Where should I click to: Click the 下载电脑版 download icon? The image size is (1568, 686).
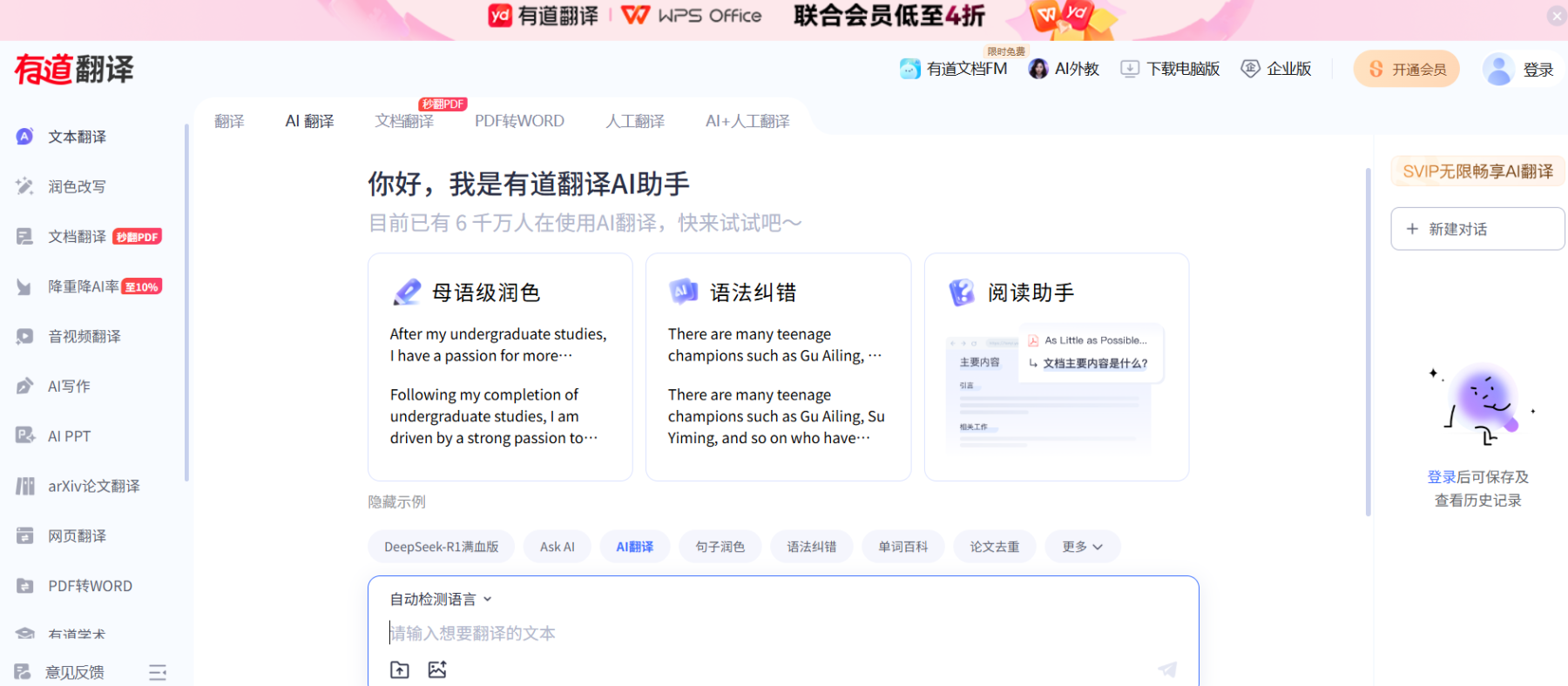[1130, 69]
